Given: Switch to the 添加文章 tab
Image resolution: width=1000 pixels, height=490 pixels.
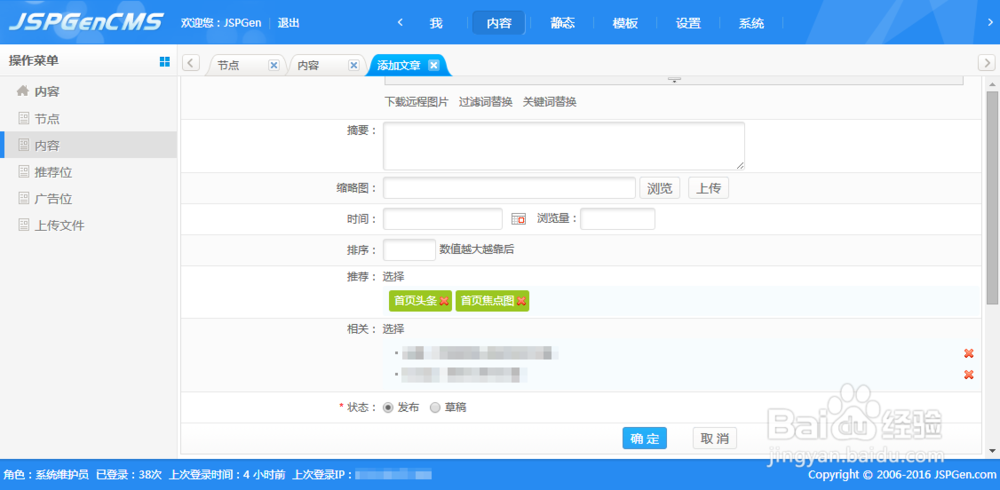Looking at the screenshot, I should coord(399,65).
